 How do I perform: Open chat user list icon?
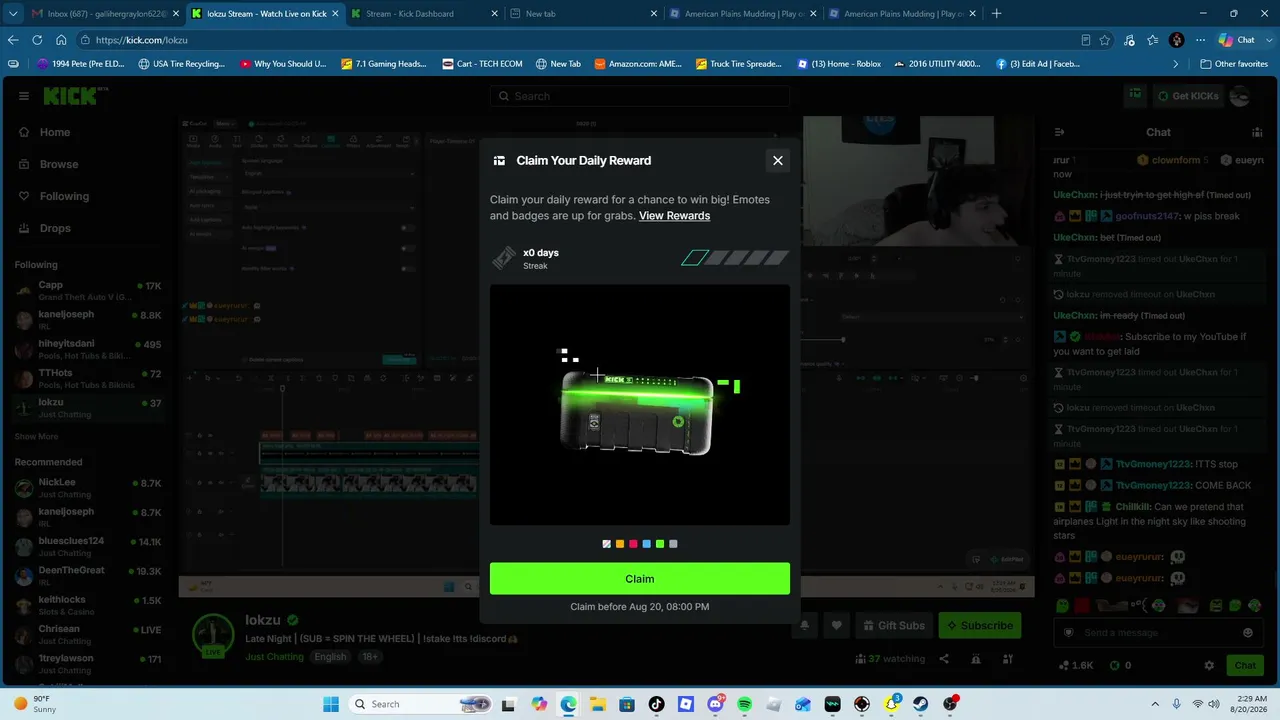click(1257, 132)
